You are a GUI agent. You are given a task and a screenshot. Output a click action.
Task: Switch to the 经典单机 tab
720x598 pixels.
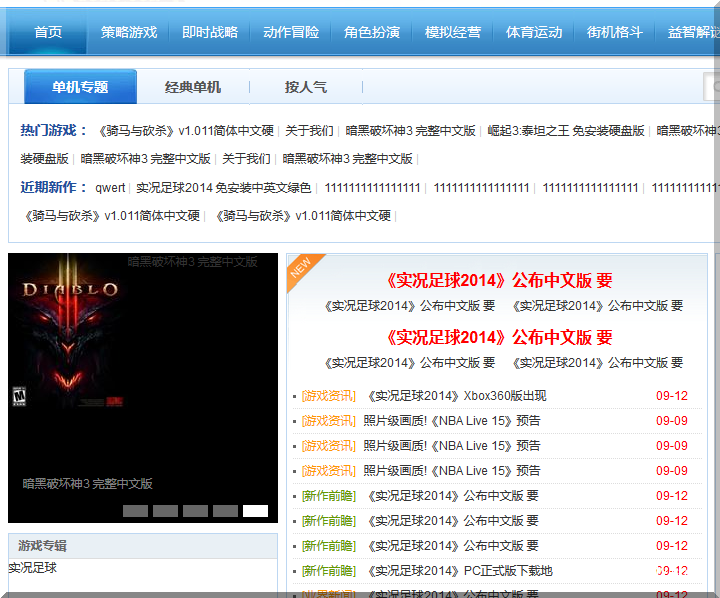coord(193,87)
